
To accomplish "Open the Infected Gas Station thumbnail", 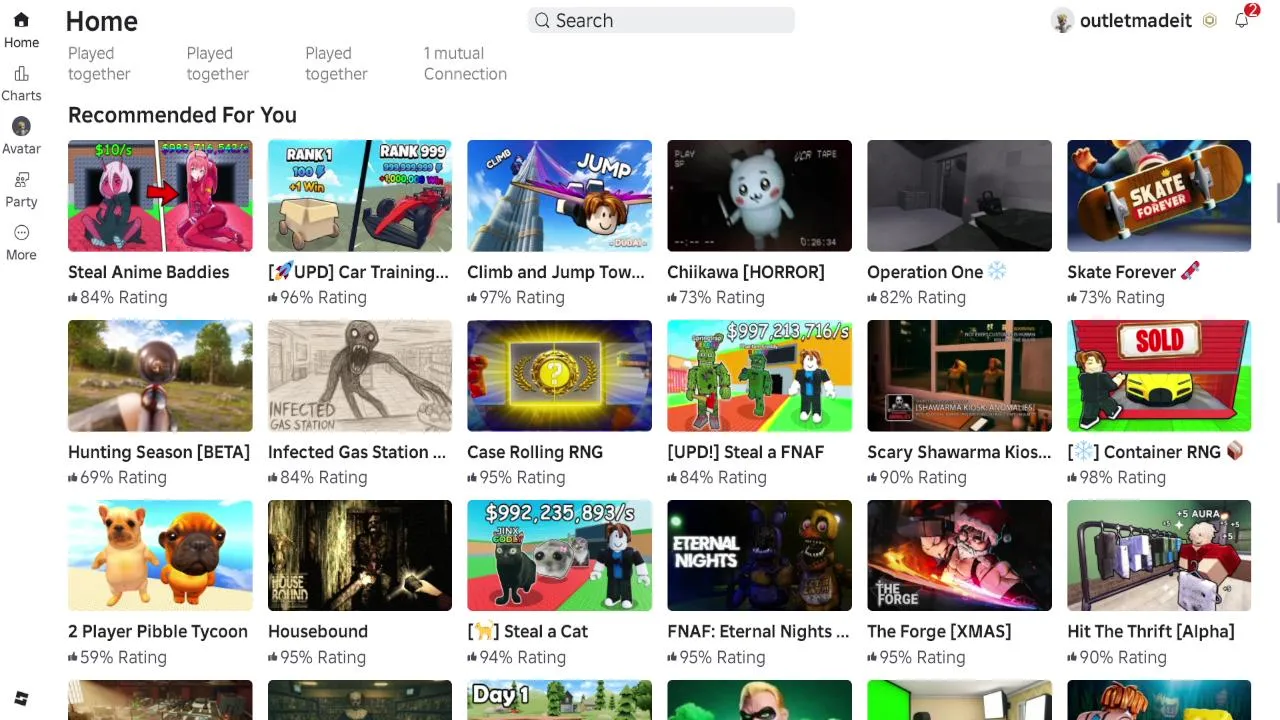I will pyautogui.click(x=360, y=376).
